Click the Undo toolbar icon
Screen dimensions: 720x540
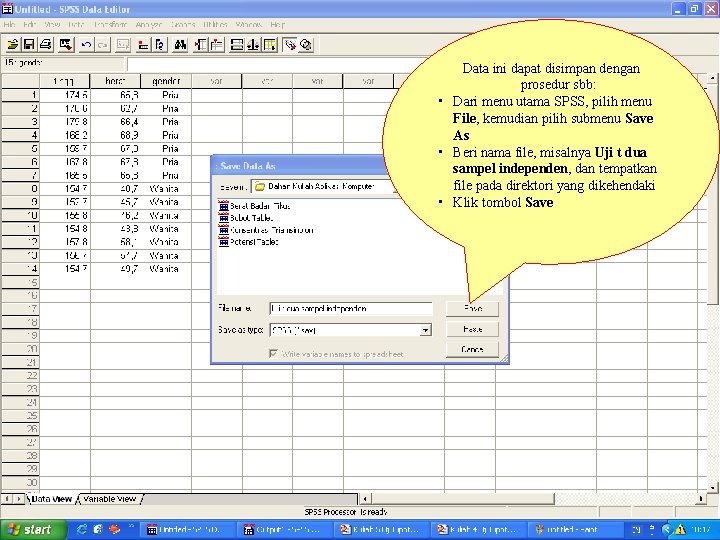(86, 45)
